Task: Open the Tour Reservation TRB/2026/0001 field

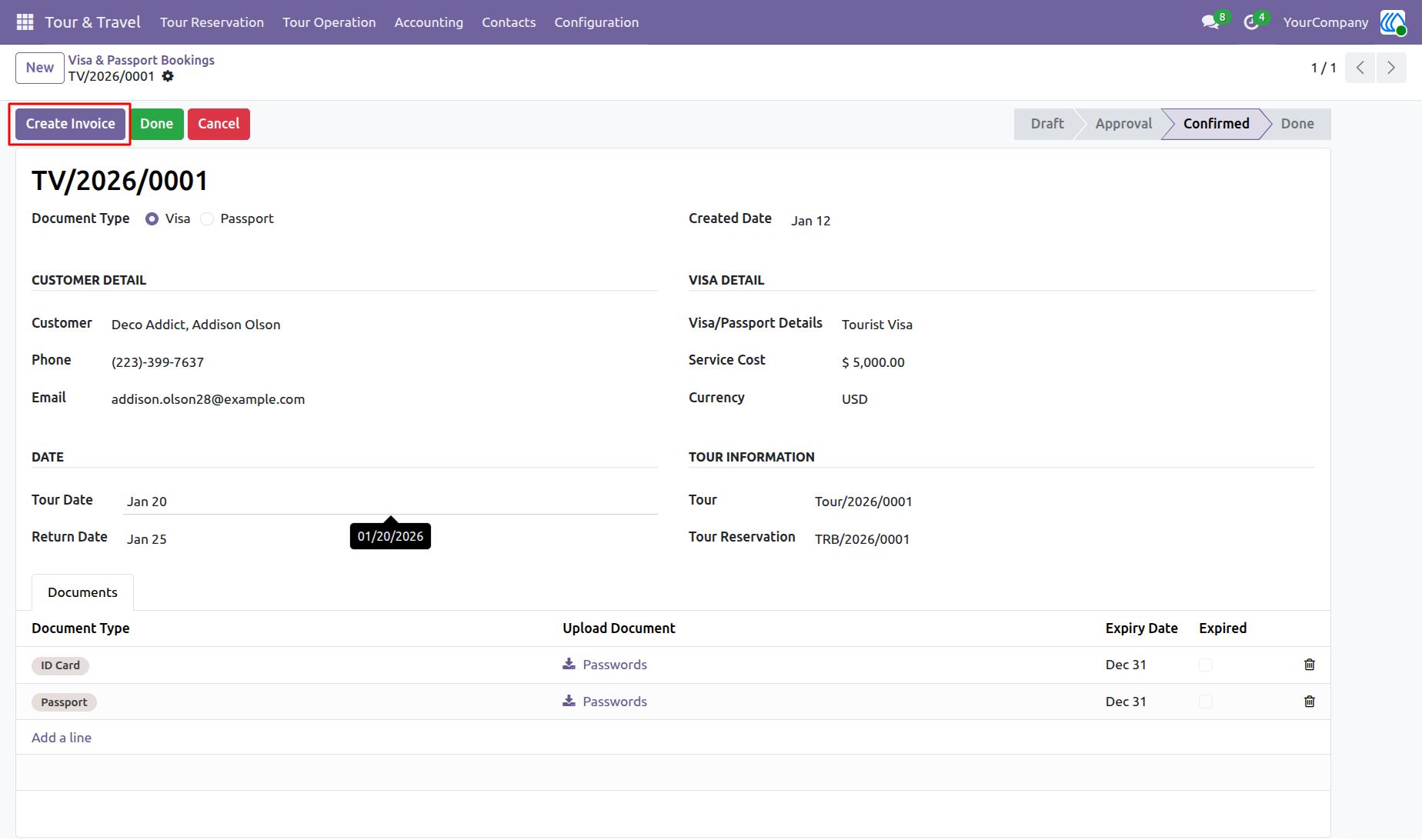Action: click(x=1064, y=539)
